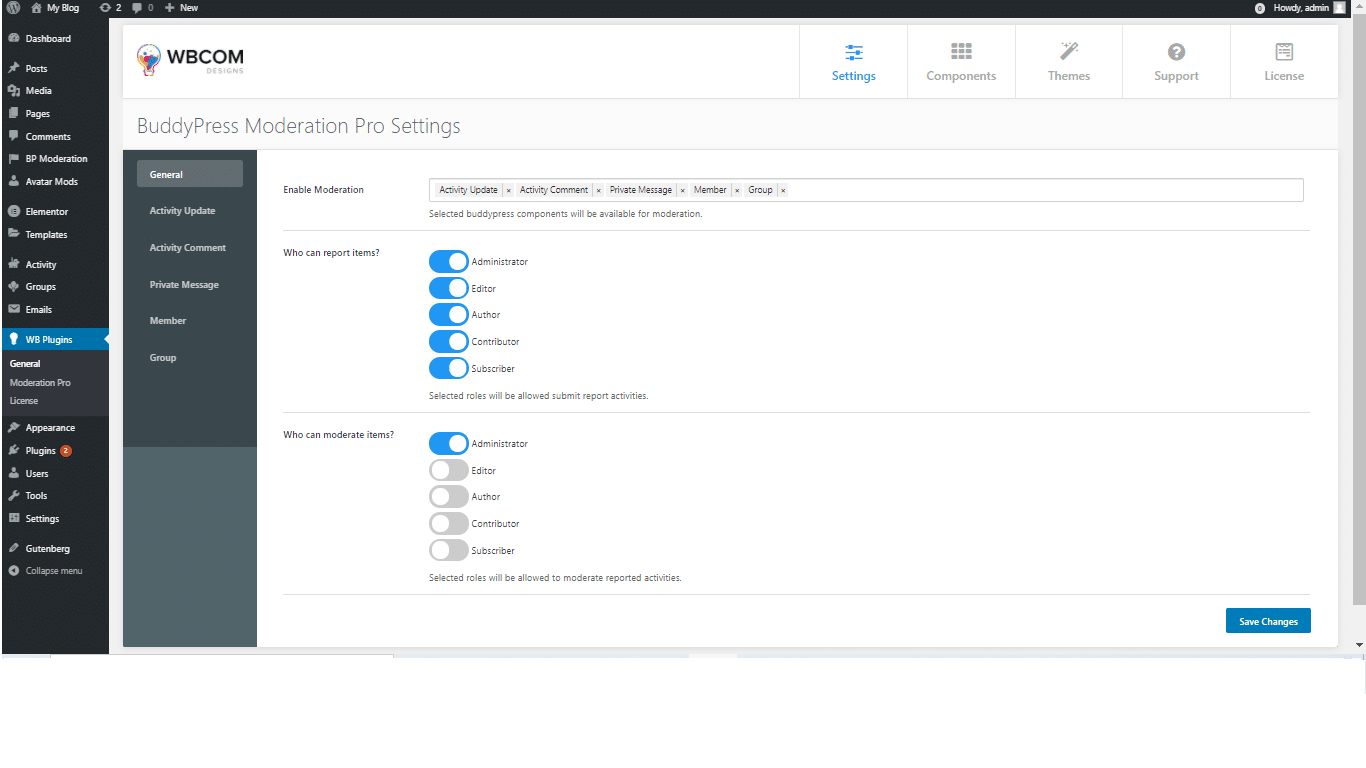Collapse the admin sidebar menu
The image size is (1366, 768).
click(x=46, y=571)
